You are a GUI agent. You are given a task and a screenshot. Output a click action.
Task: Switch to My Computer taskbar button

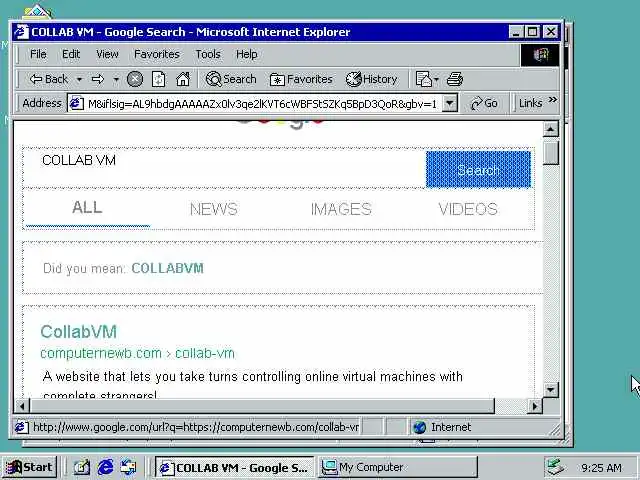point(398,467)
